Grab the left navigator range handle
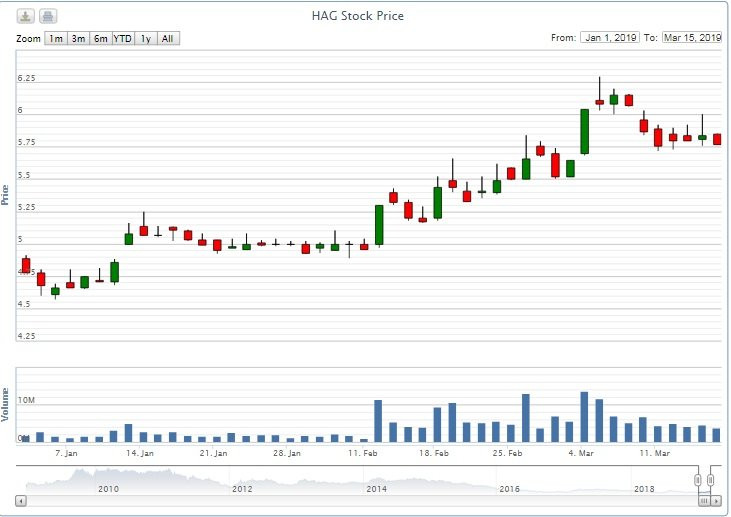 point(698,480)
